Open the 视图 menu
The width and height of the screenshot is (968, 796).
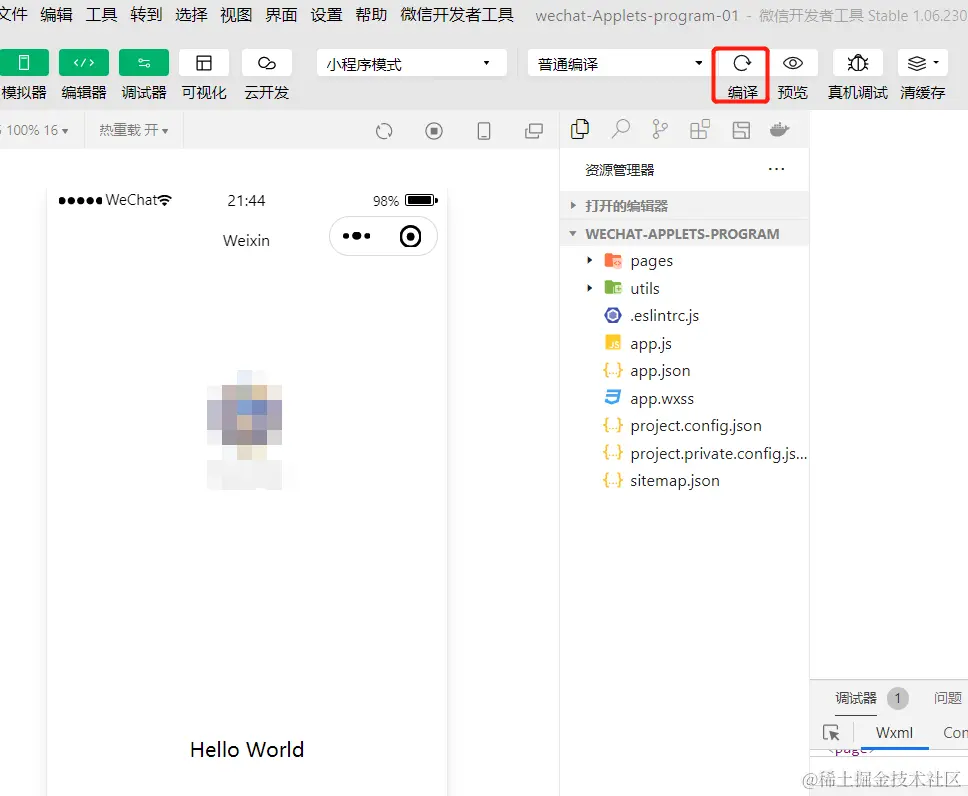click(x=236, y=14)
